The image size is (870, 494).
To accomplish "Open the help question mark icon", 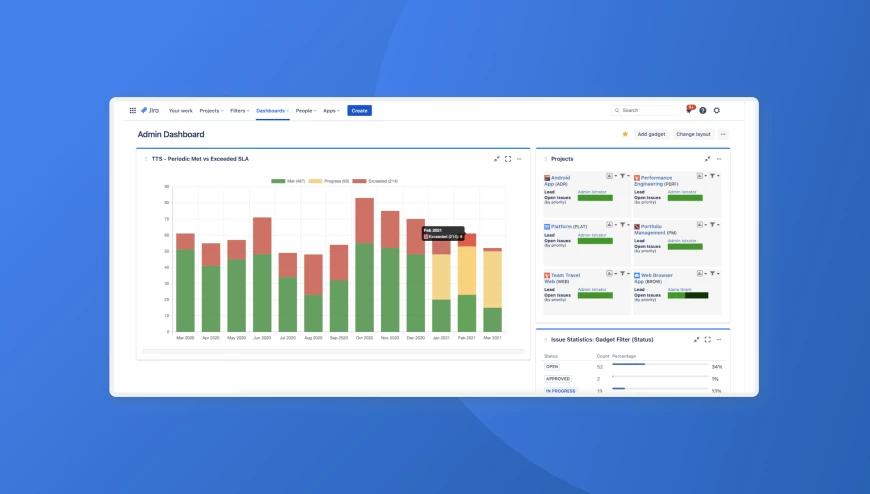I will [x=703, y=110].
